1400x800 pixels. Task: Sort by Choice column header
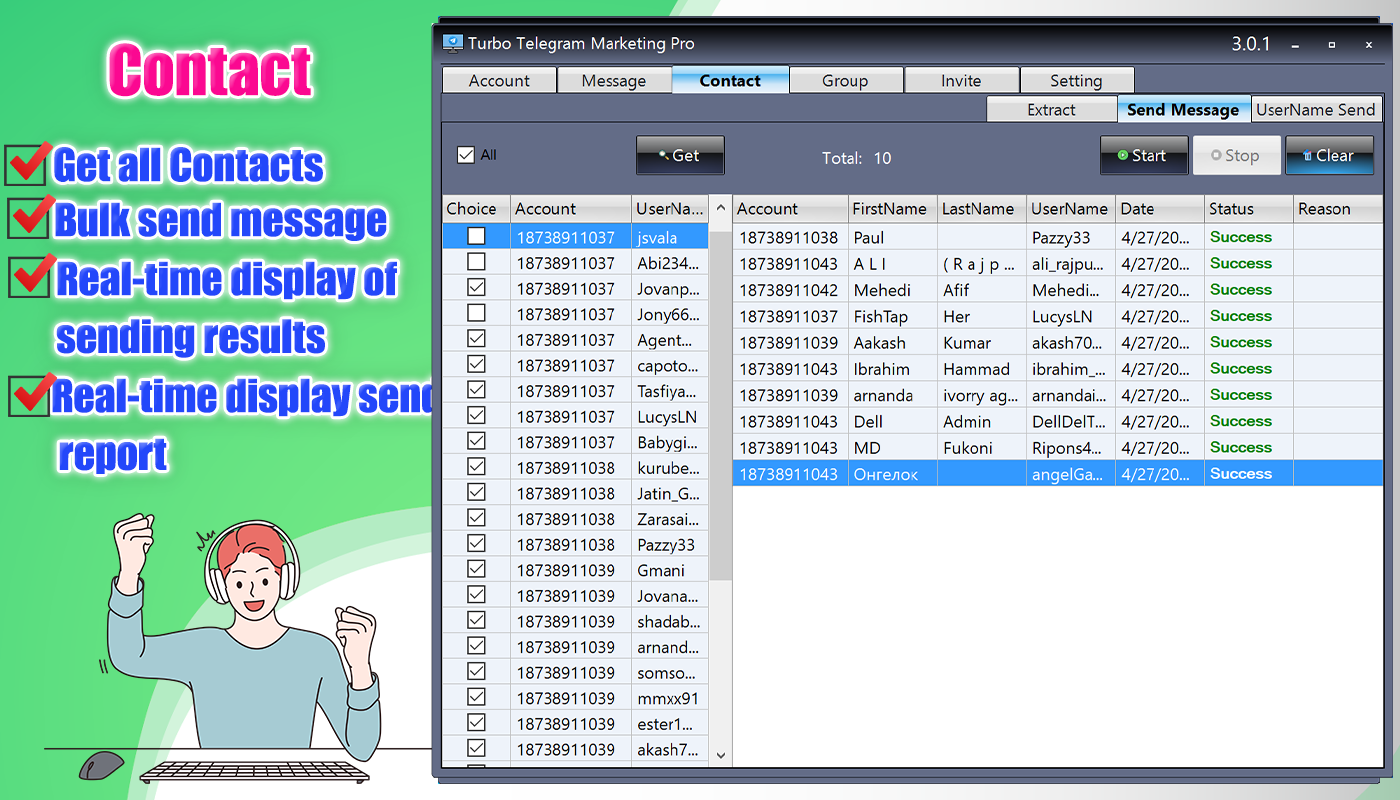(476, 209)
